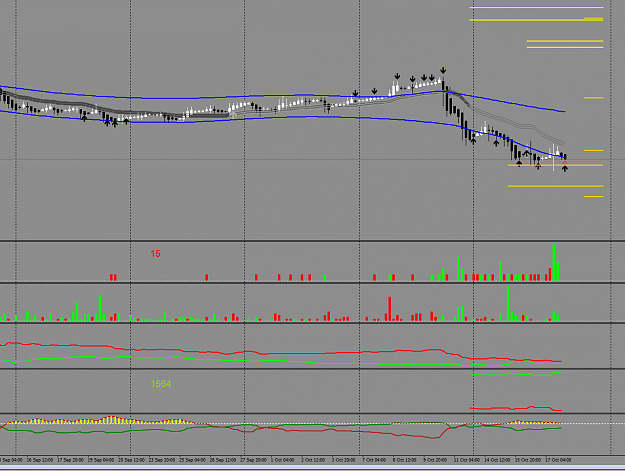Select the "23 Sep 20:00" time axis label
The width and height of the screenshot is (625, 471).
point(162,460)
